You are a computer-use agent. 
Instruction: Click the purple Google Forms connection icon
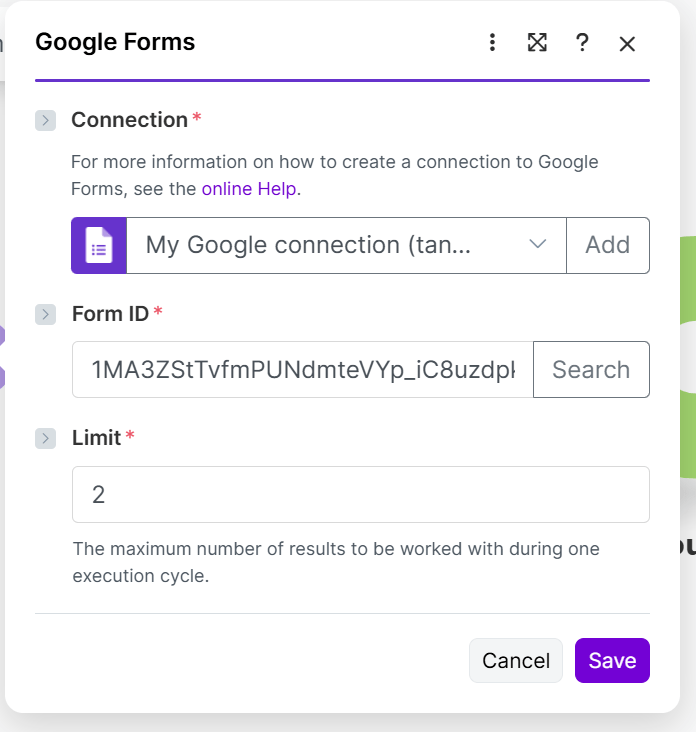click(99, 246)
